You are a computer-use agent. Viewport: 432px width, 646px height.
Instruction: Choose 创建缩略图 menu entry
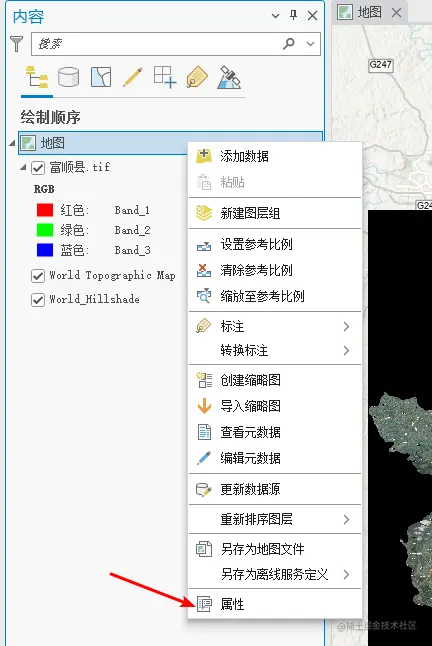[275, 380]
